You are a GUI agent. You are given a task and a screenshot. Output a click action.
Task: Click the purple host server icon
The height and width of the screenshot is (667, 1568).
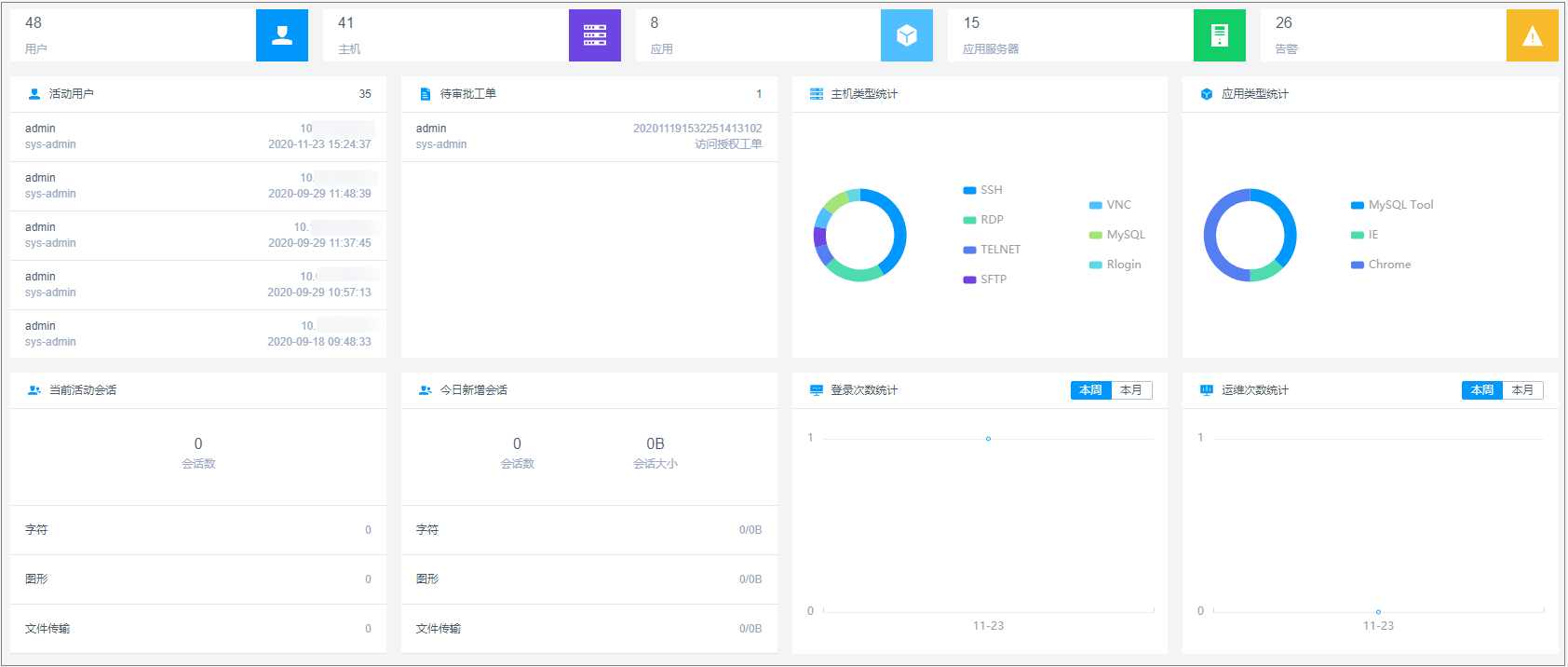coord(594,35)
